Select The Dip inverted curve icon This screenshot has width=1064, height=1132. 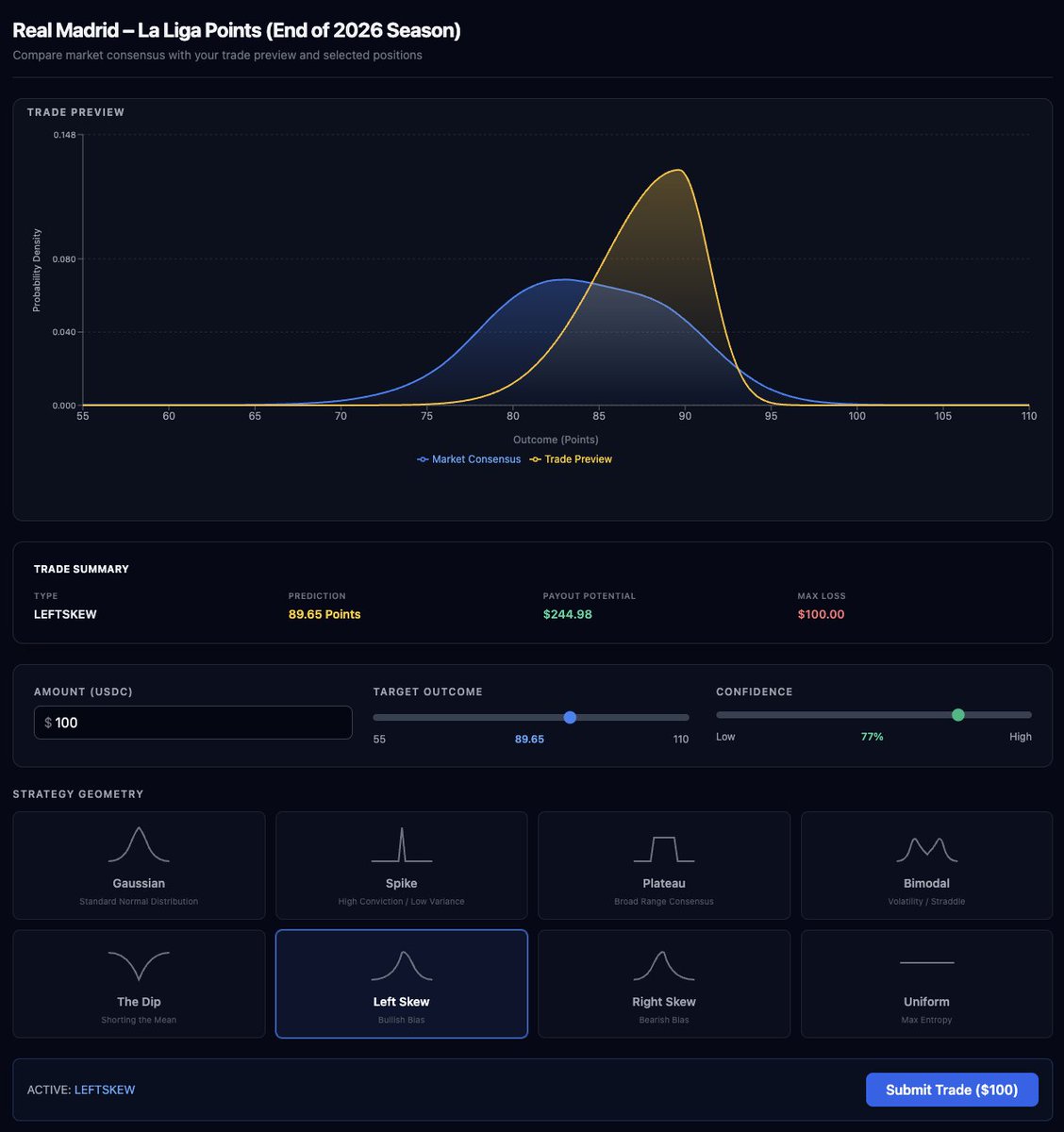tap(139, 966)
